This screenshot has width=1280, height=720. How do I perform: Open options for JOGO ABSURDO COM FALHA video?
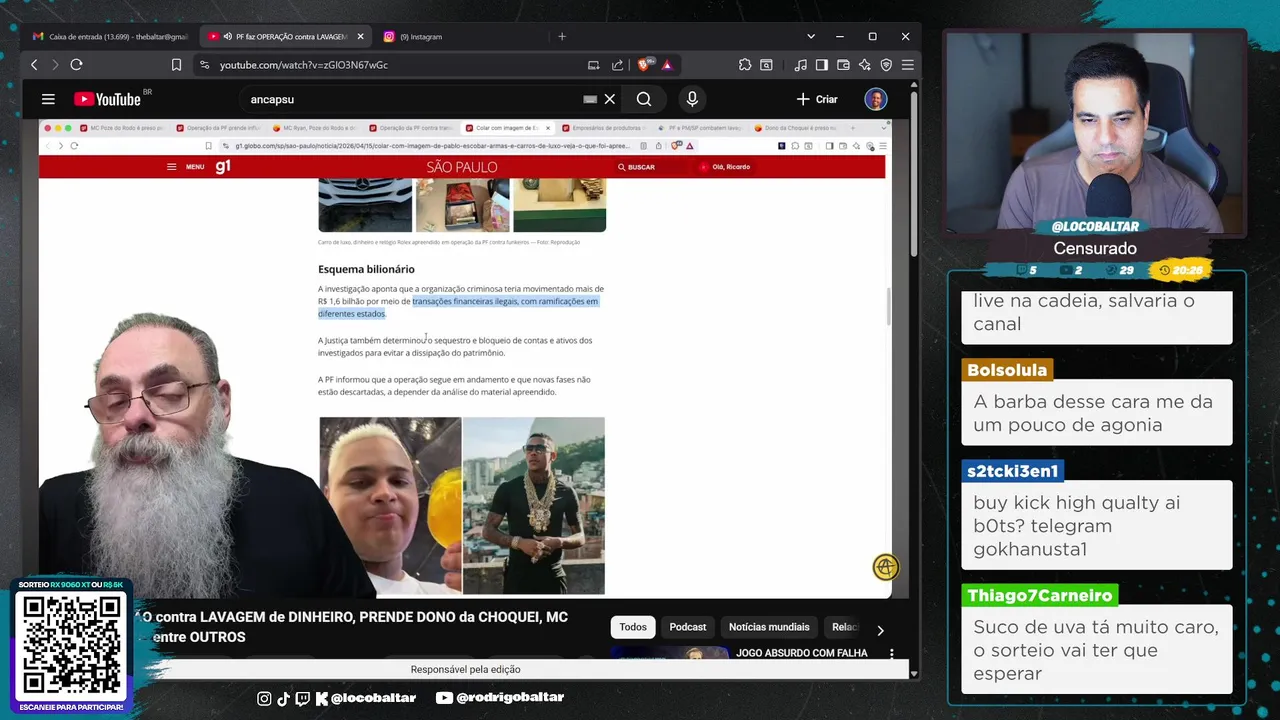(892, 653)
